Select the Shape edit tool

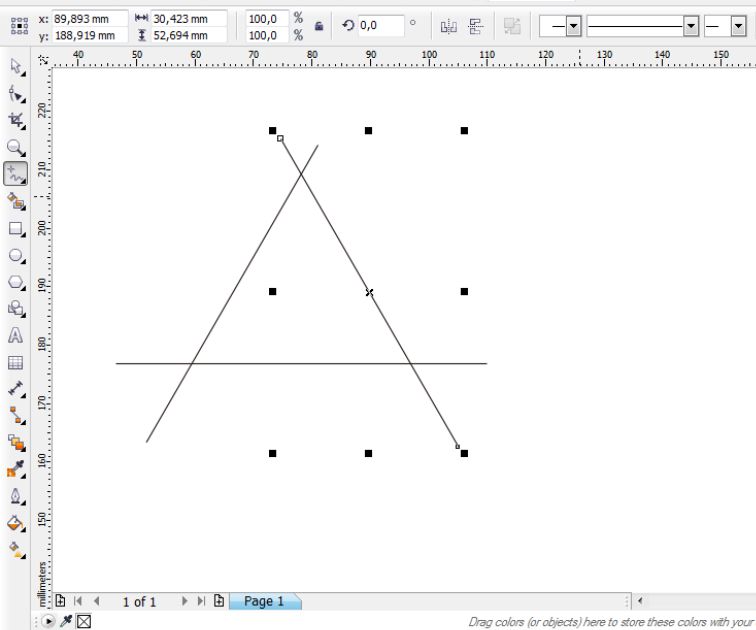pyautogui.click(x=16, y=94)
